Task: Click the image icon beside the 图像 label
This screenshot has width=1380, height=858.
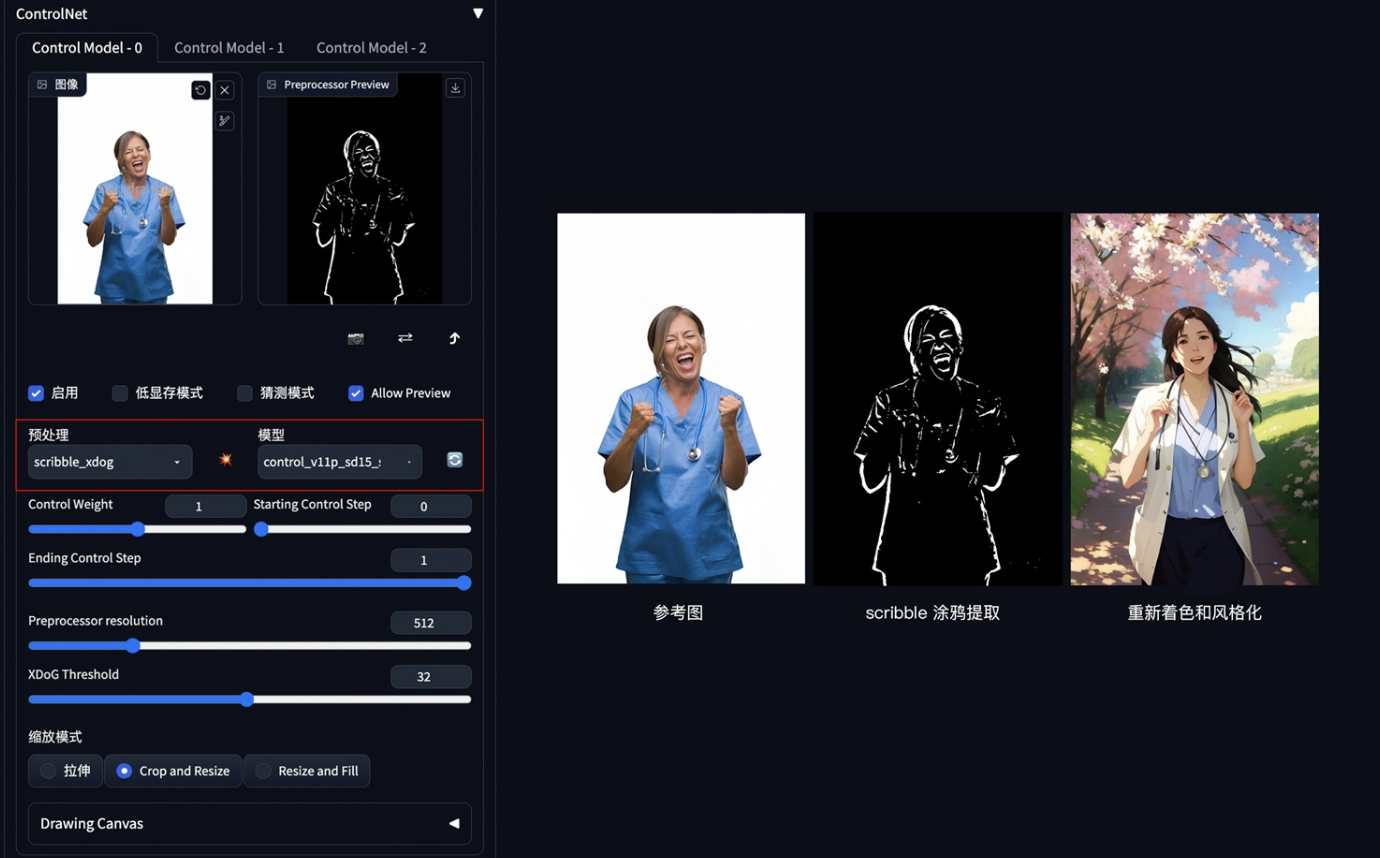Action: 42,85
